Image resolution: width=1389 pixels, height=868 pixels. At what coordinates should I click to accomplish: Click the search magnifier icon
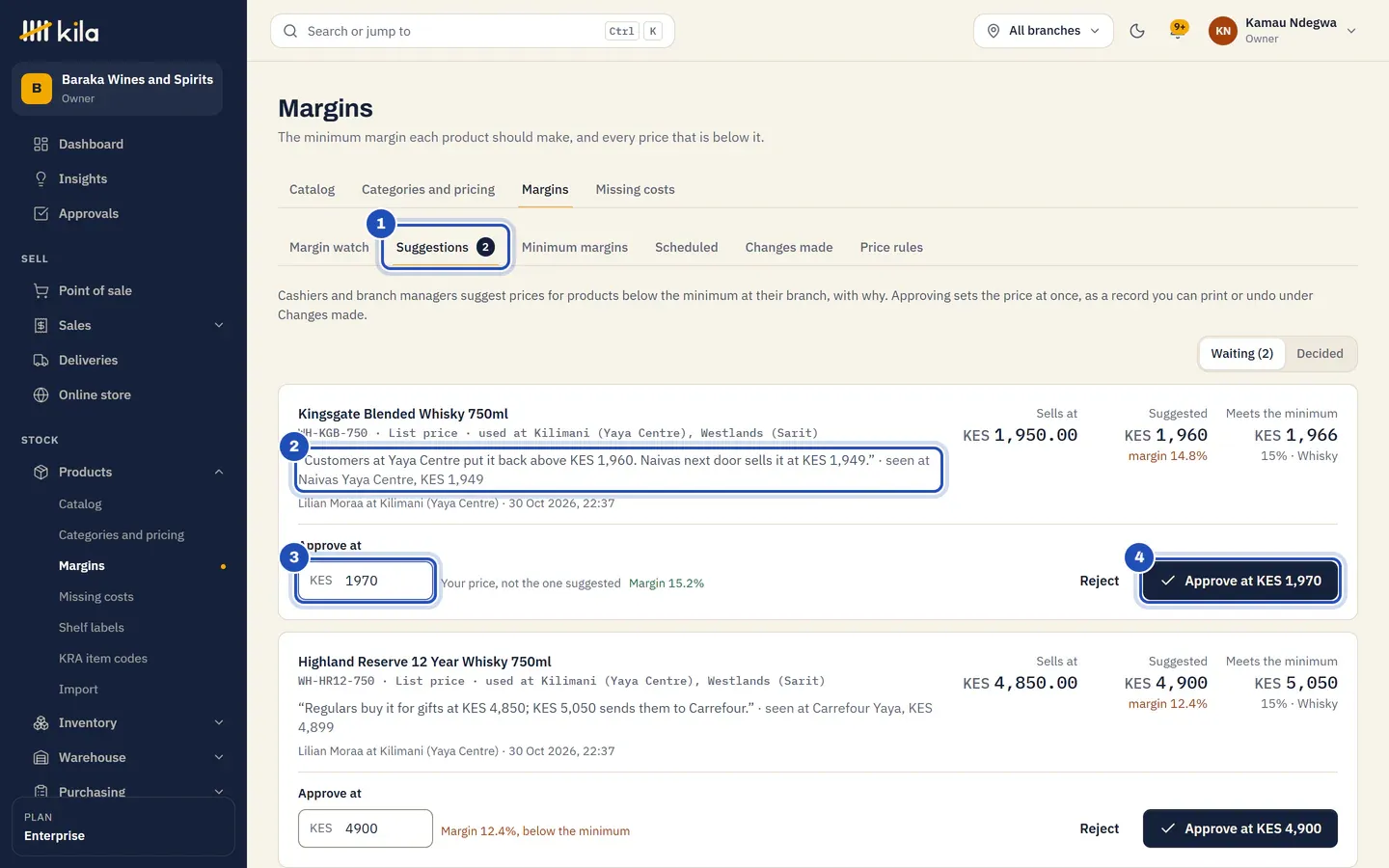(x=290, y=31)
